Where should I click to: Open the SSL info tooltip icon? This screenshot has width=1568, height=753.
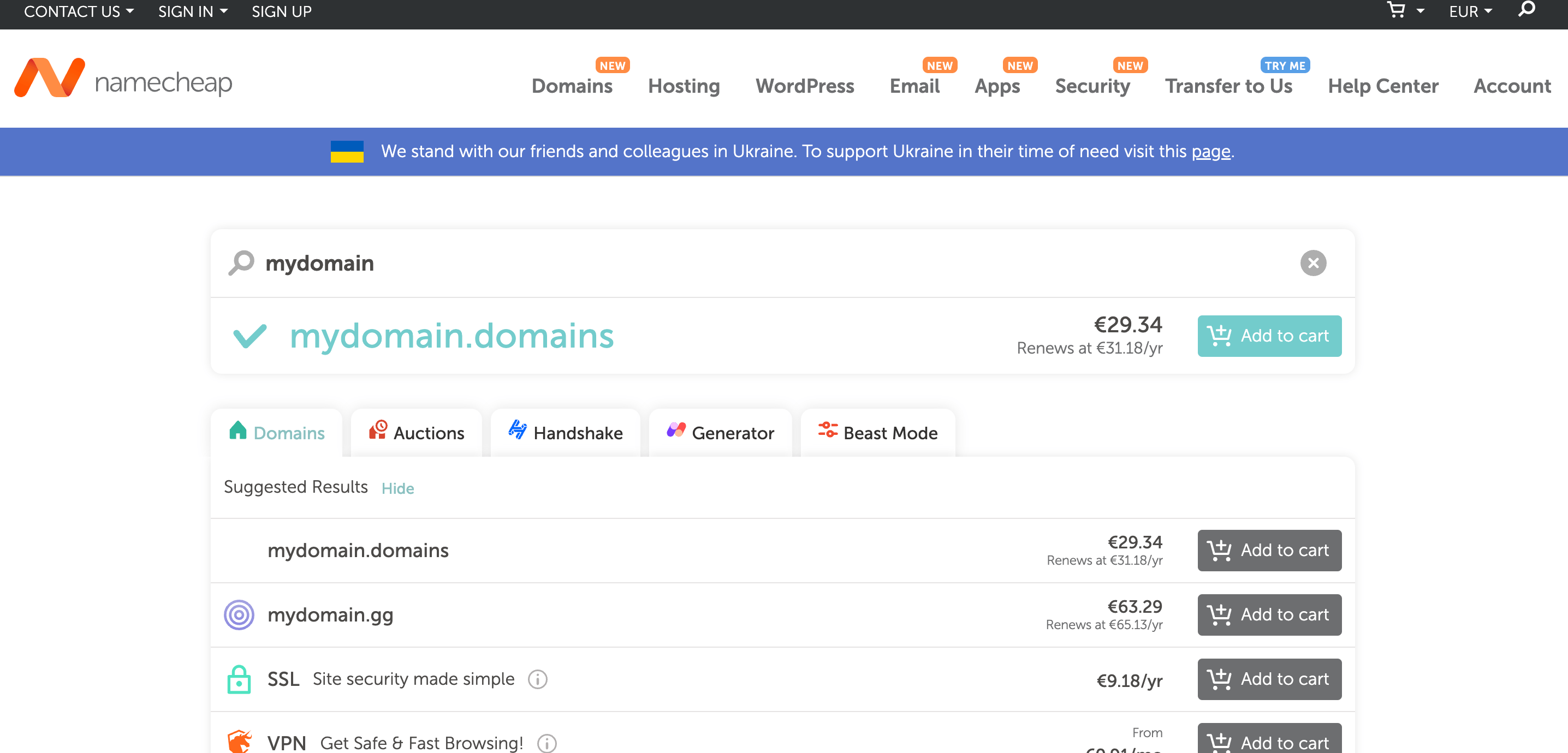[537, 679]
